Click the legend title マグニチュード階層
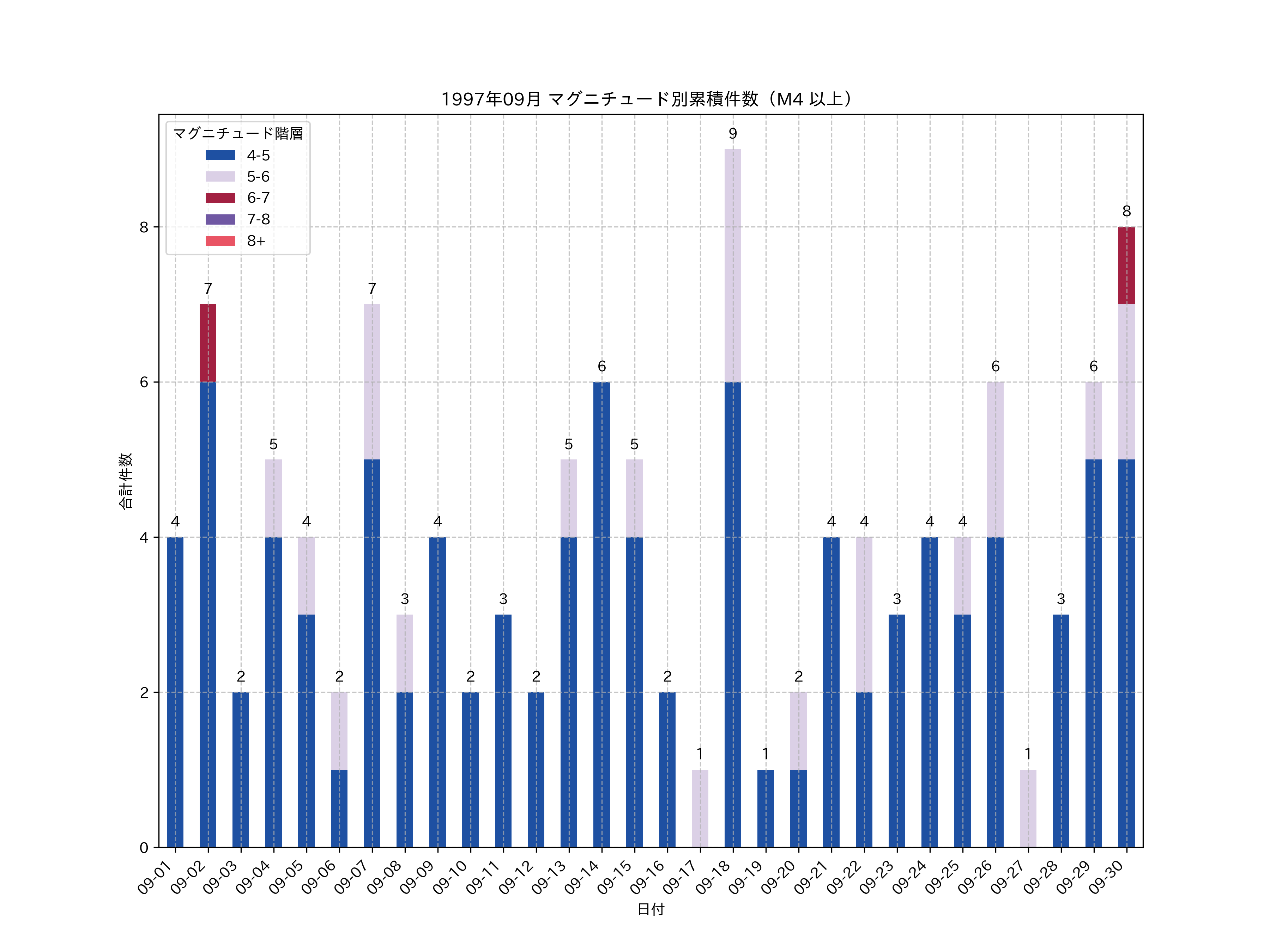 [x=238, y=134]
